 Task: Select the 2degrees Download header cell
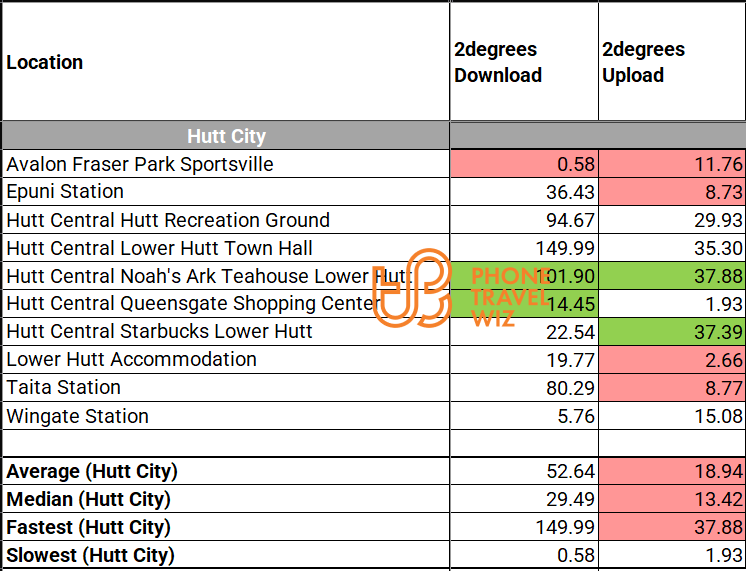(523, 62)
